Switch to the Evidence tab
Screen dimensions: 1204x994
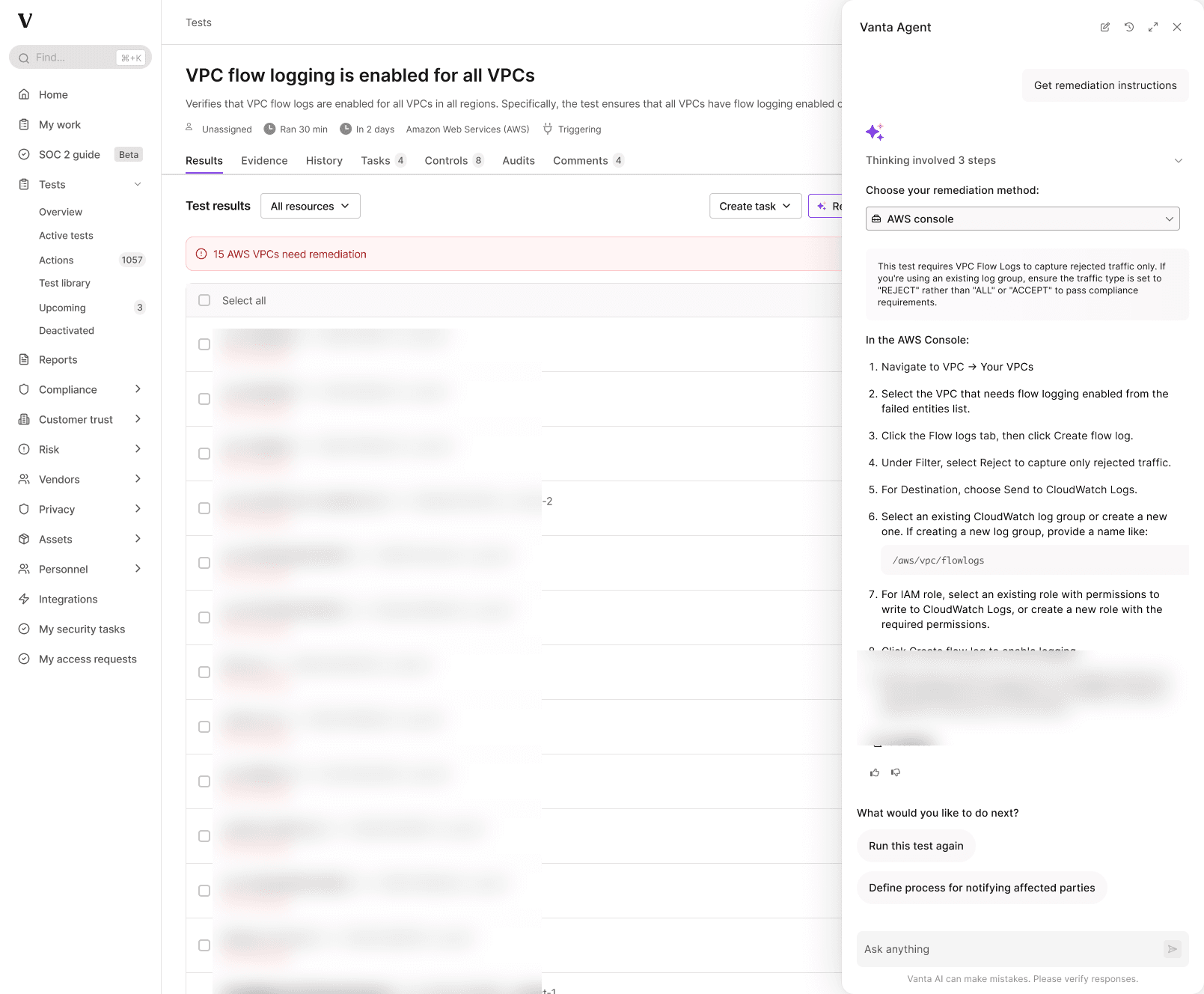coord(264,160)
